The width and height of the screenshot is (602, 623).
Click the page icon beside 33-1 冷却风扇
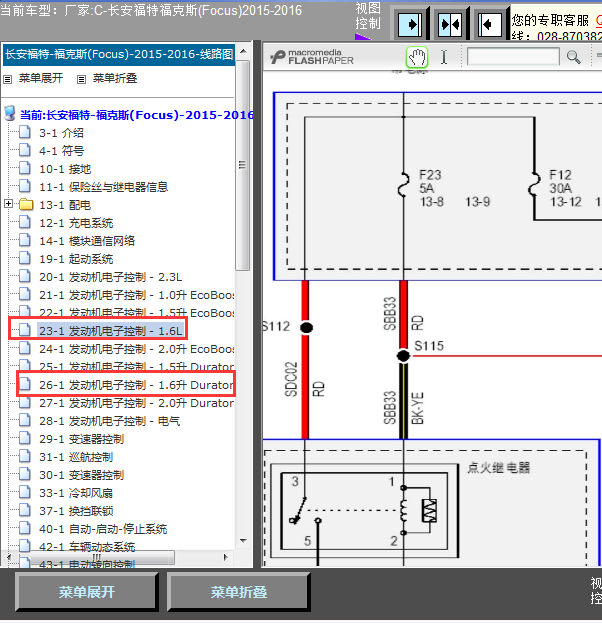[25, 493]
